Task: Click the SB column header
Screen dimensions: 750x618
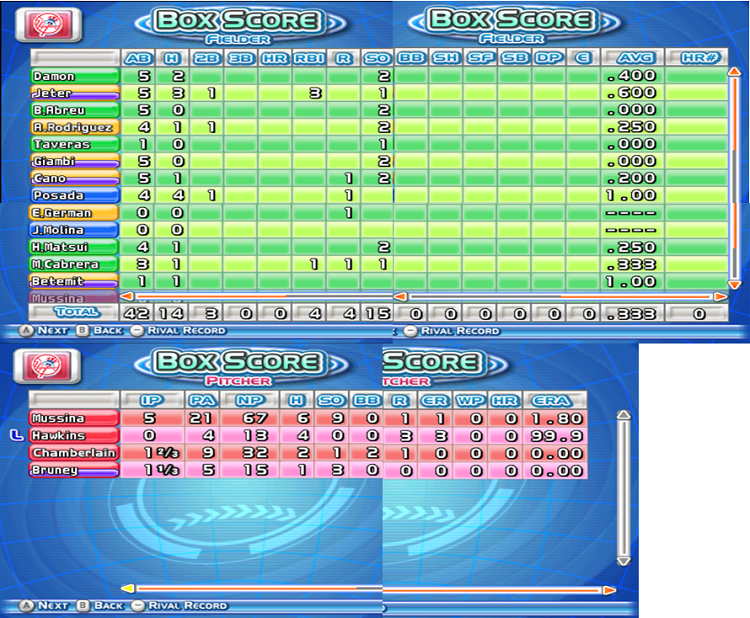Action: 515,57
